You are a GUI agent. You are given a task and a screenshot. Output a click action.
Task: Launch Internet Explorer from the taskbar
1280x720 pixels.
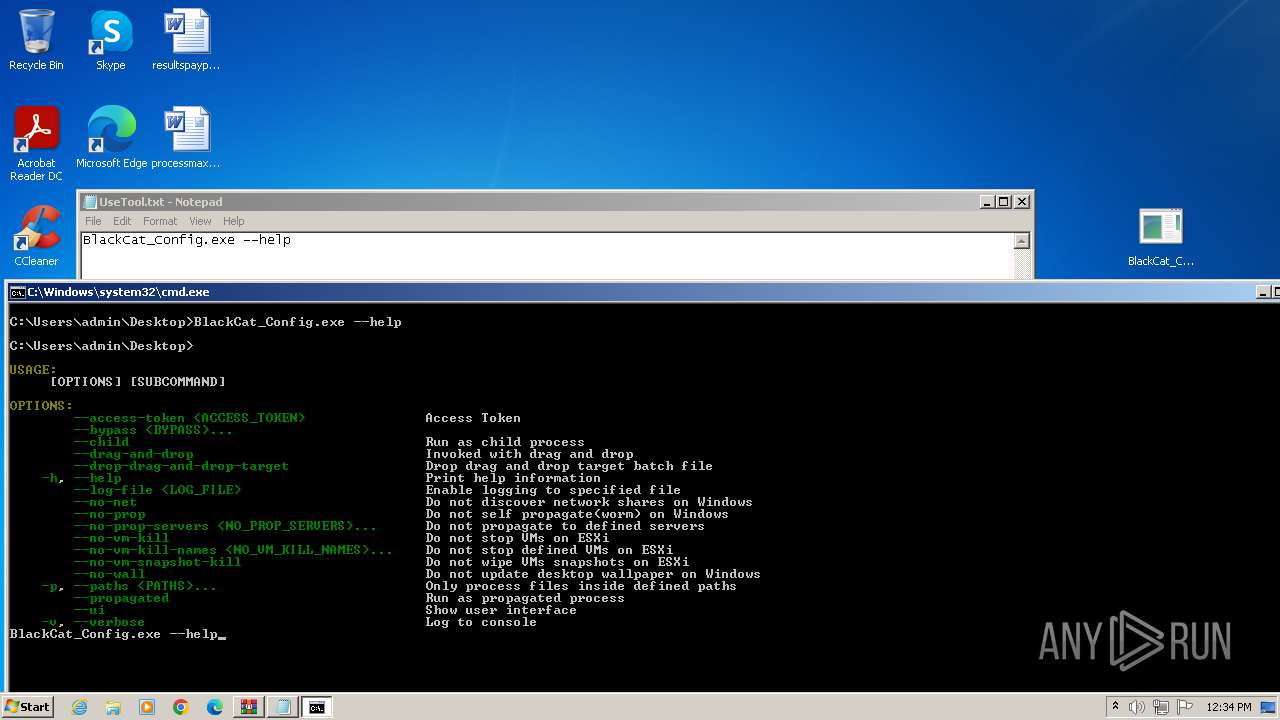79,707
